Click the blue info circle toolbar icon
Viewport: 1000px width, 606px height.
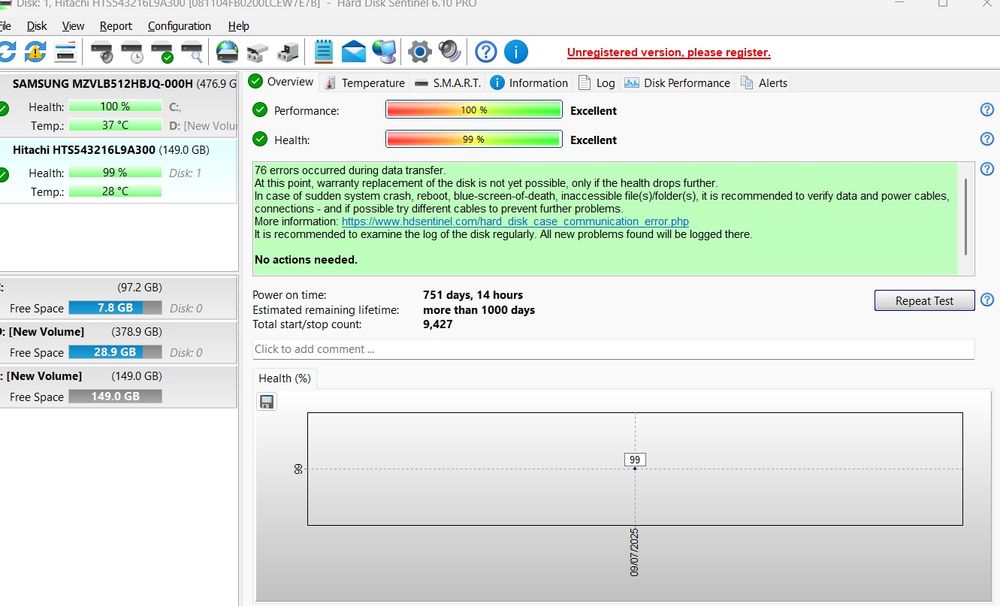pyautogui.click(x=516, y=52)
